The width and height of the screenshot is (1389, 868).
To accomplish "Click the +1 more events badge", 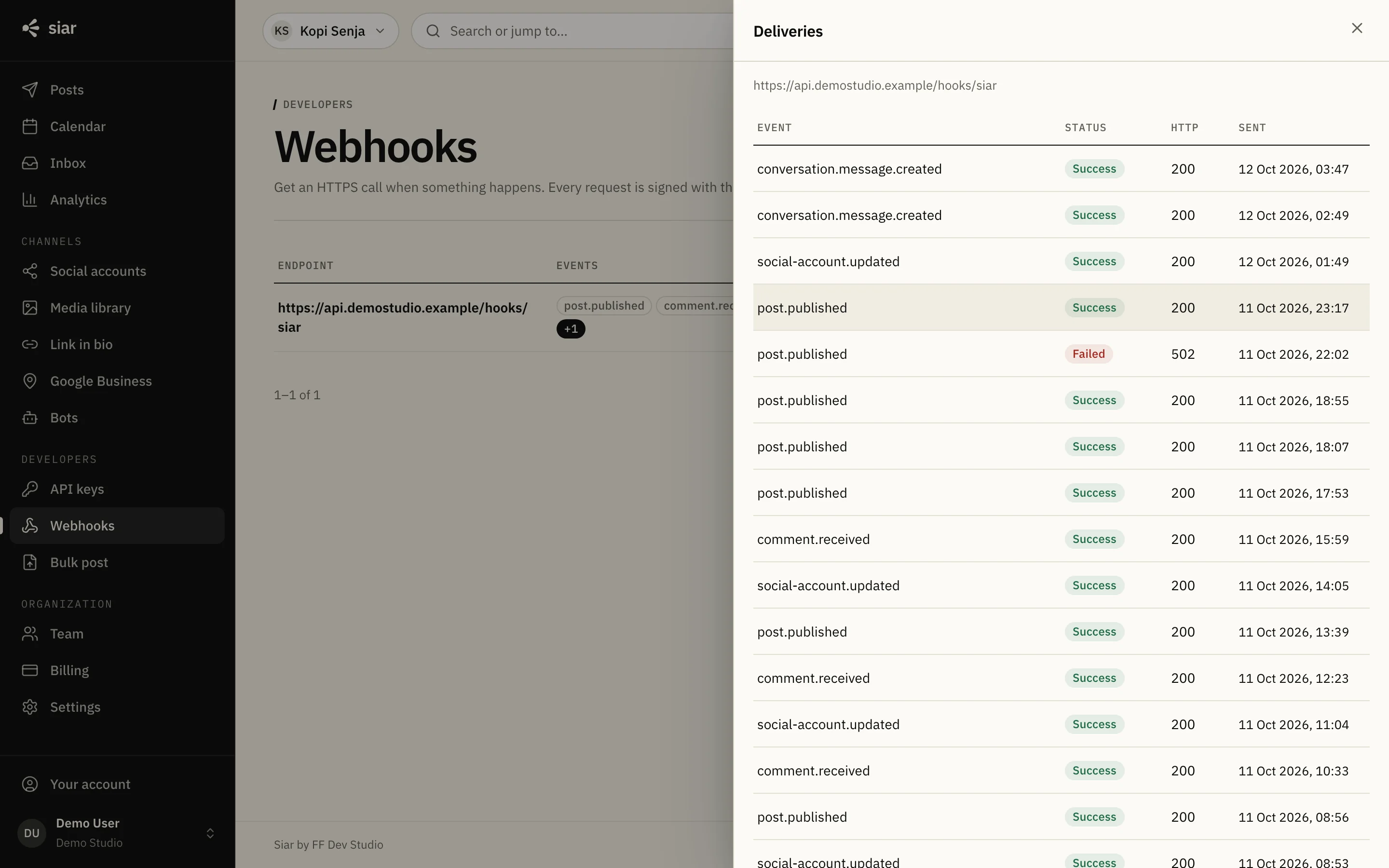I will click(571, 329).
